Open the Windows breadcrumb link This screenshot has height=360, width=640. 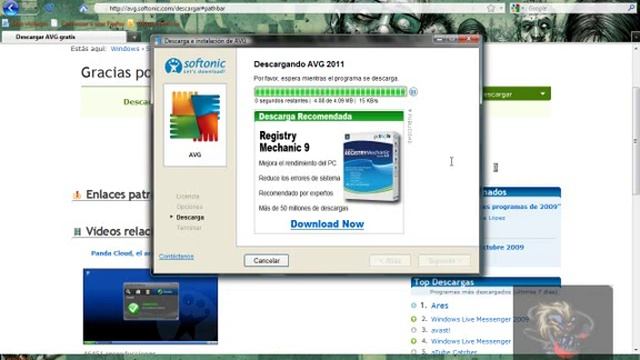[x=124, y=49]
